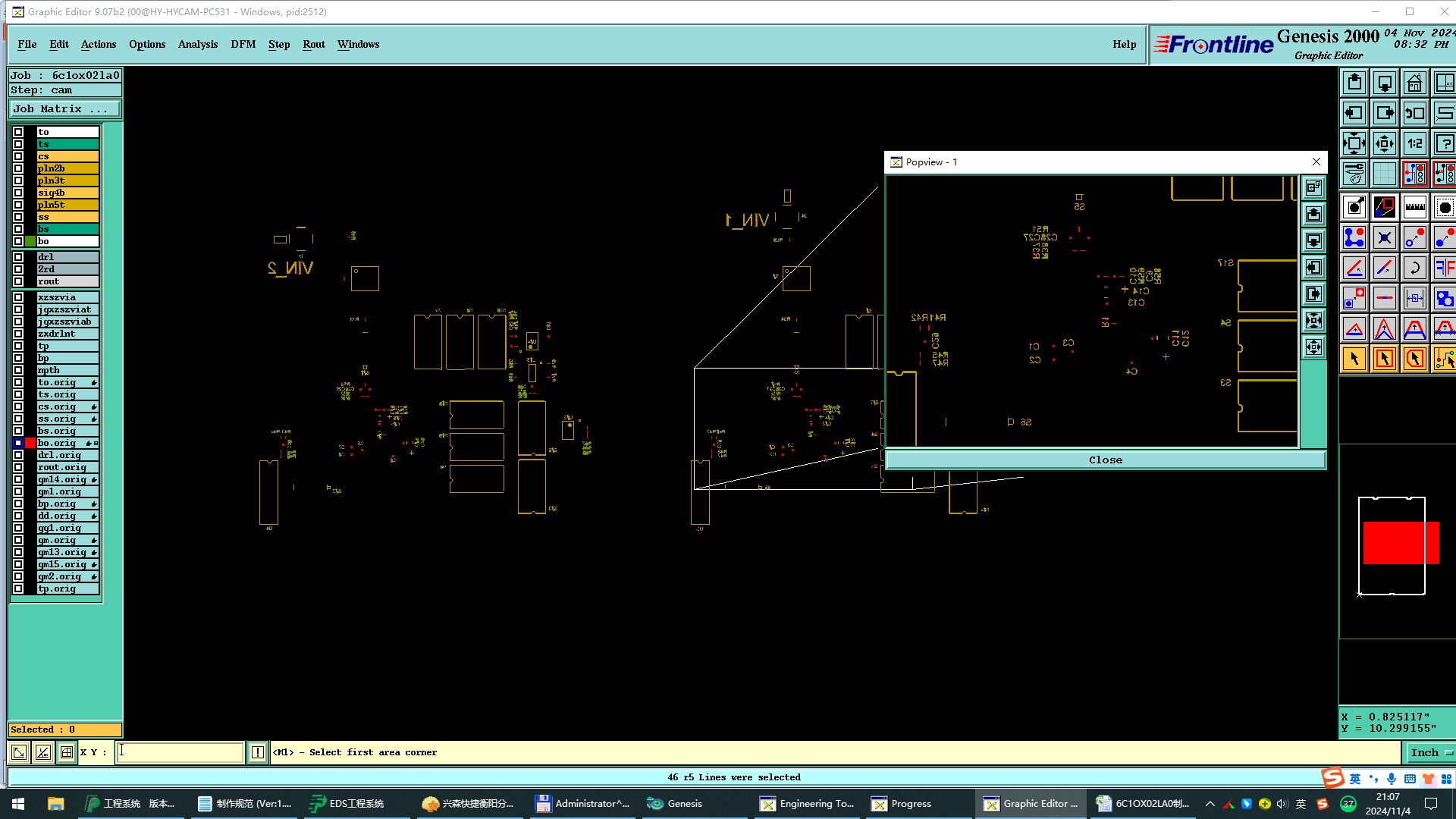The height and width of the screenshot is (819, 1456).
Task: Click Close button in Popview window
Action: 1105,460
